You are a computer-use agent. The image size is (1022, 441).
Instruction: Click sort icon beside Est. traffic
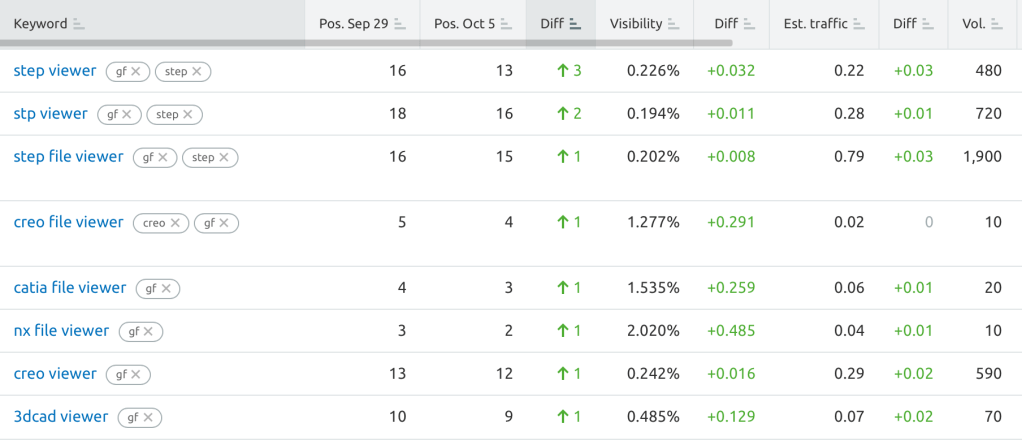859,24
